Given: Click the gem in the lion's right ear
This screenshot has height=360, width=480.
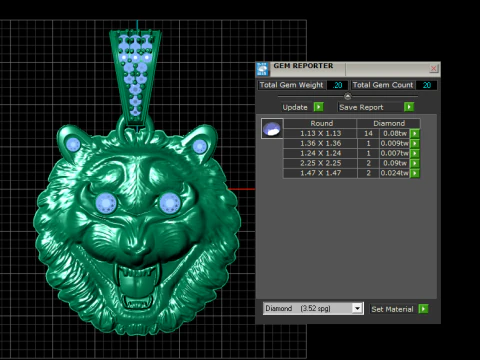Looking at the screenshot, I should (x=199, y=146).
